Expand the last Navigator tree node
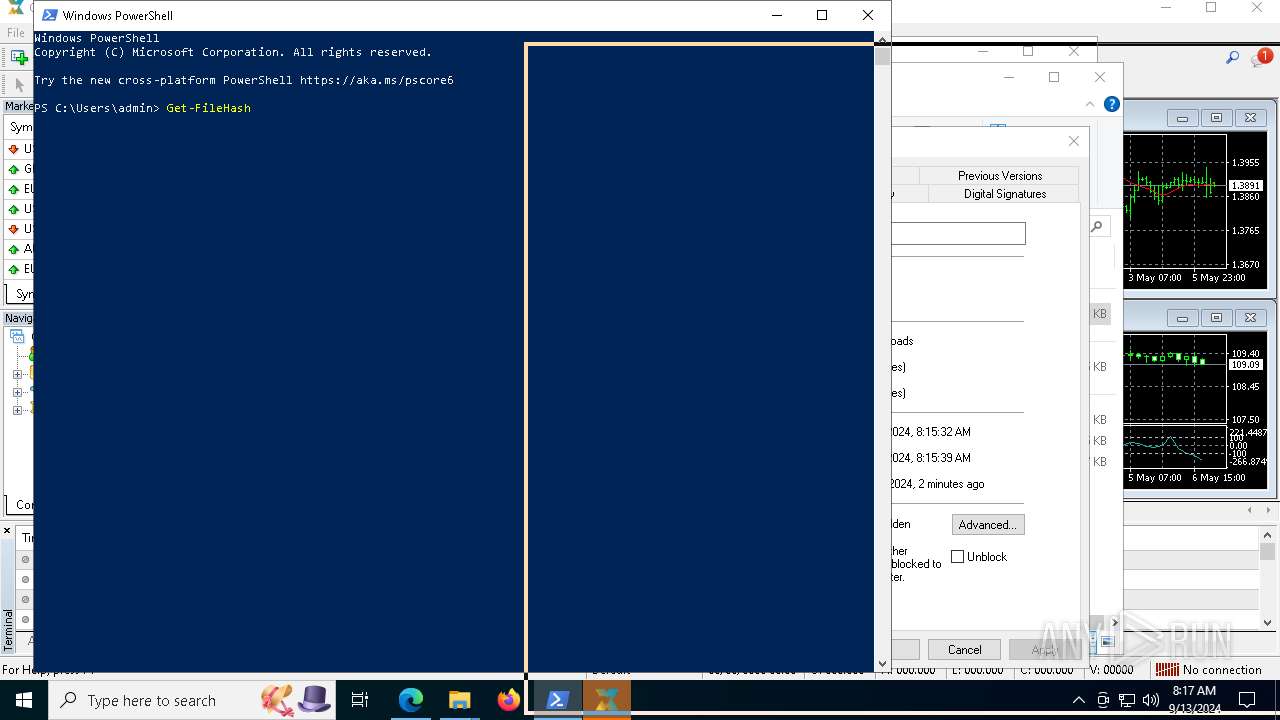 point(17,409)
